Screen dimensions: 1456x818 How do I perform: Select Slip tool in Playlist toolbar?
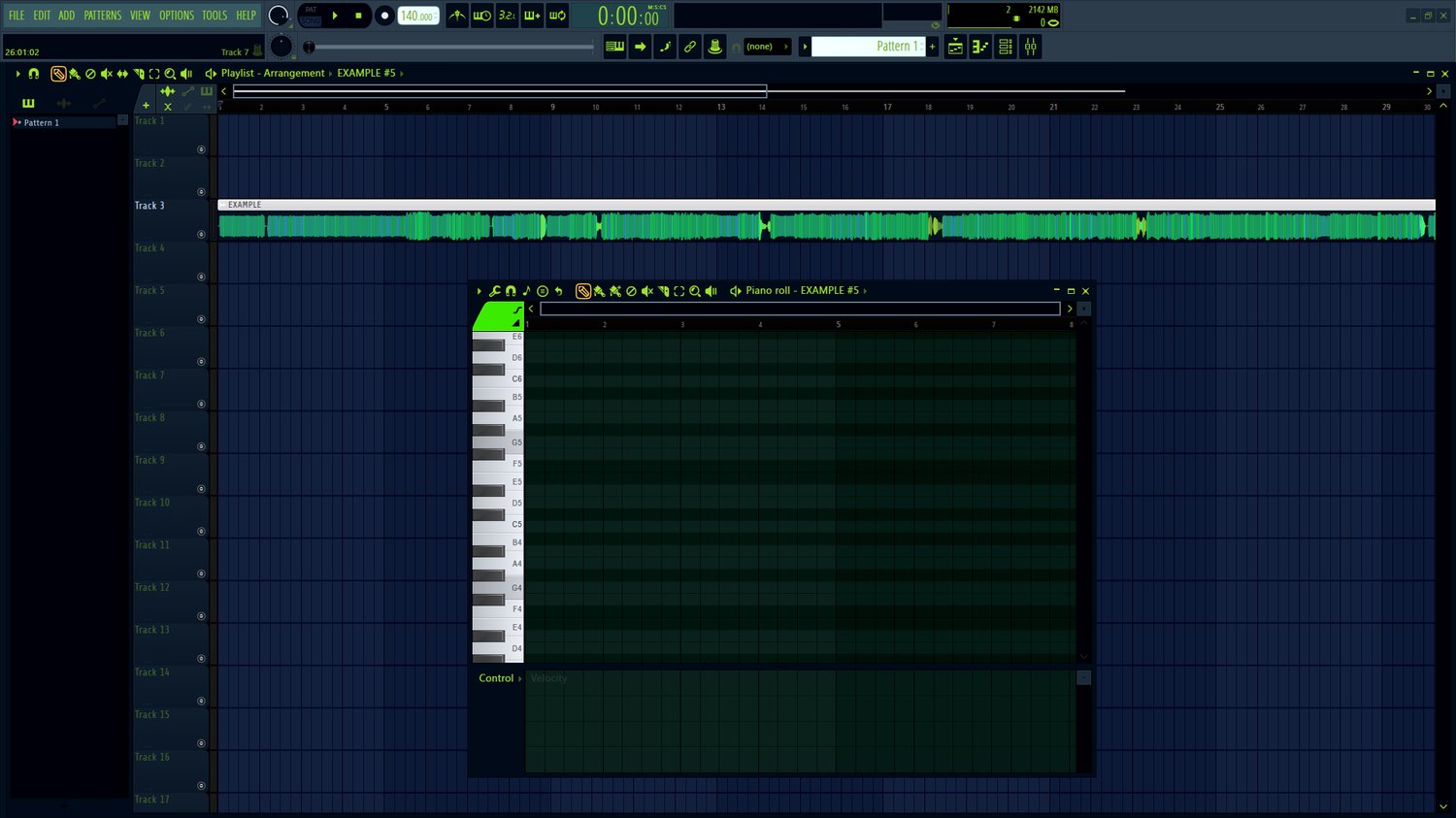(122, 74)
